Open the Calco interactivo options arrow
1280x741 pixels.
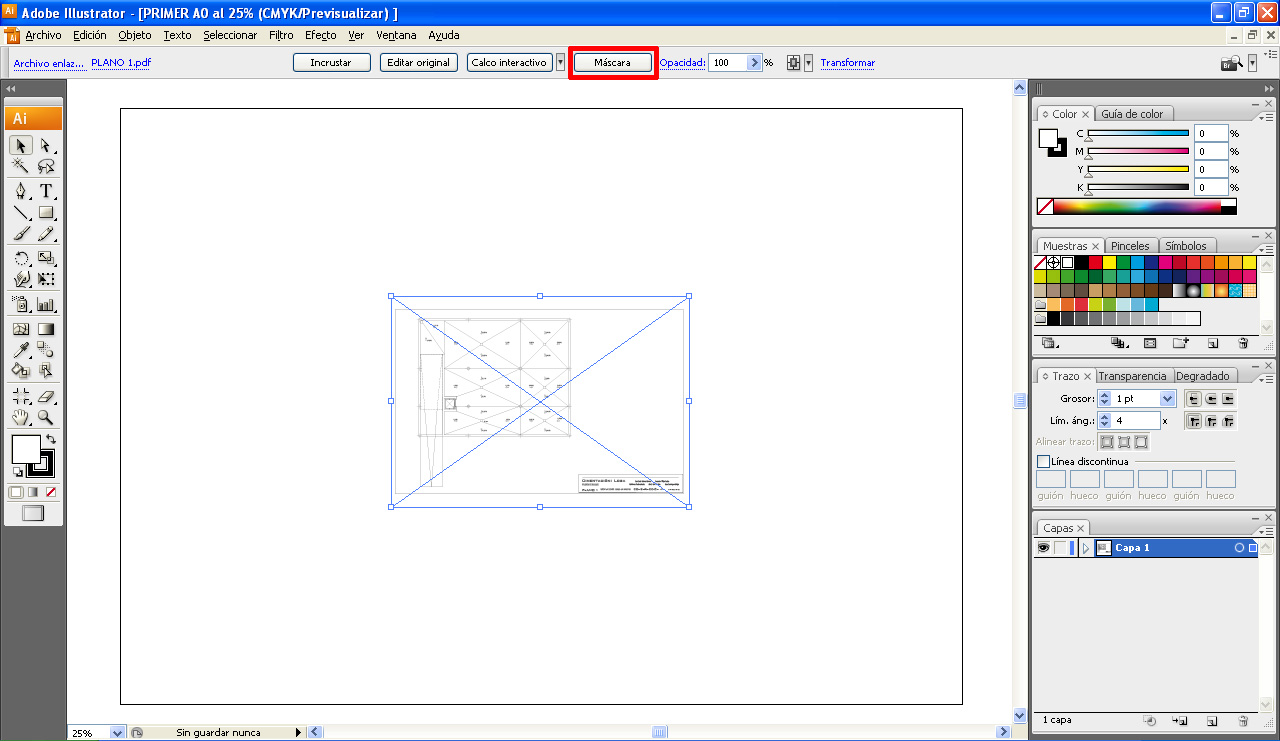coord(560,61)
